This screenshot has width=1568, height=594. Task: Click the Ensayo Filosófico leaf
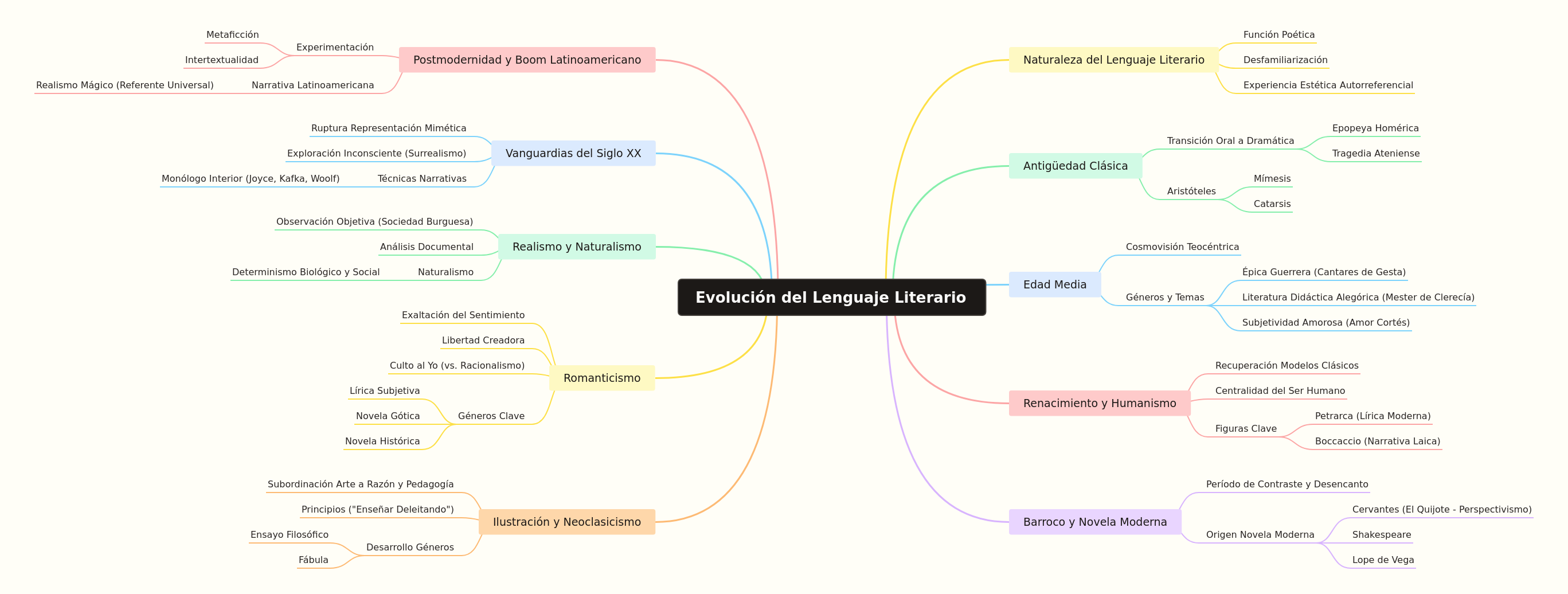[x=289, y=534]
